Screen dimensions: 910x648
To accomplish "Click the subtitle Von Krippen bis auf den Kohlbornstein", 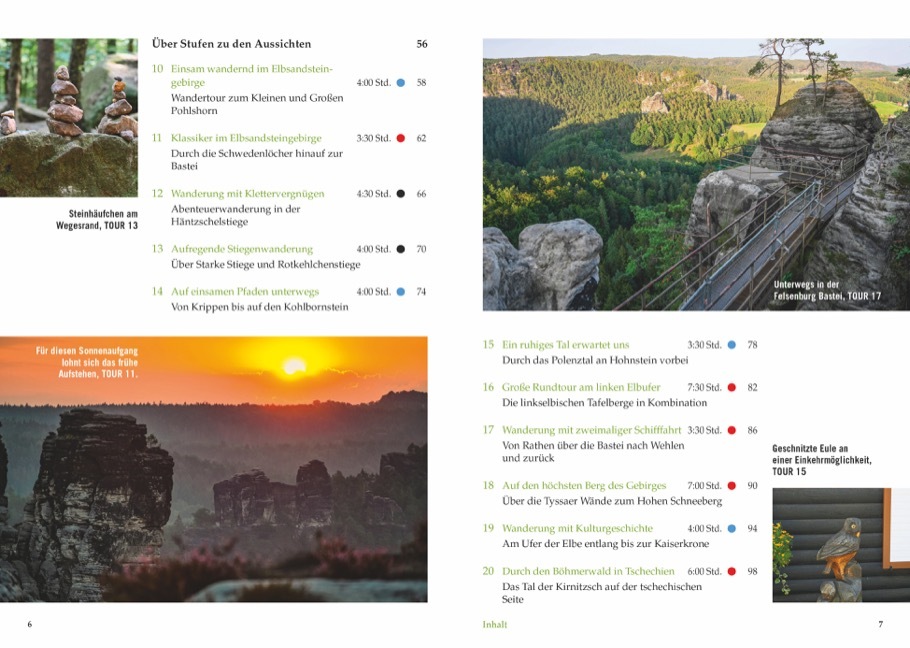I will (260, 307).
